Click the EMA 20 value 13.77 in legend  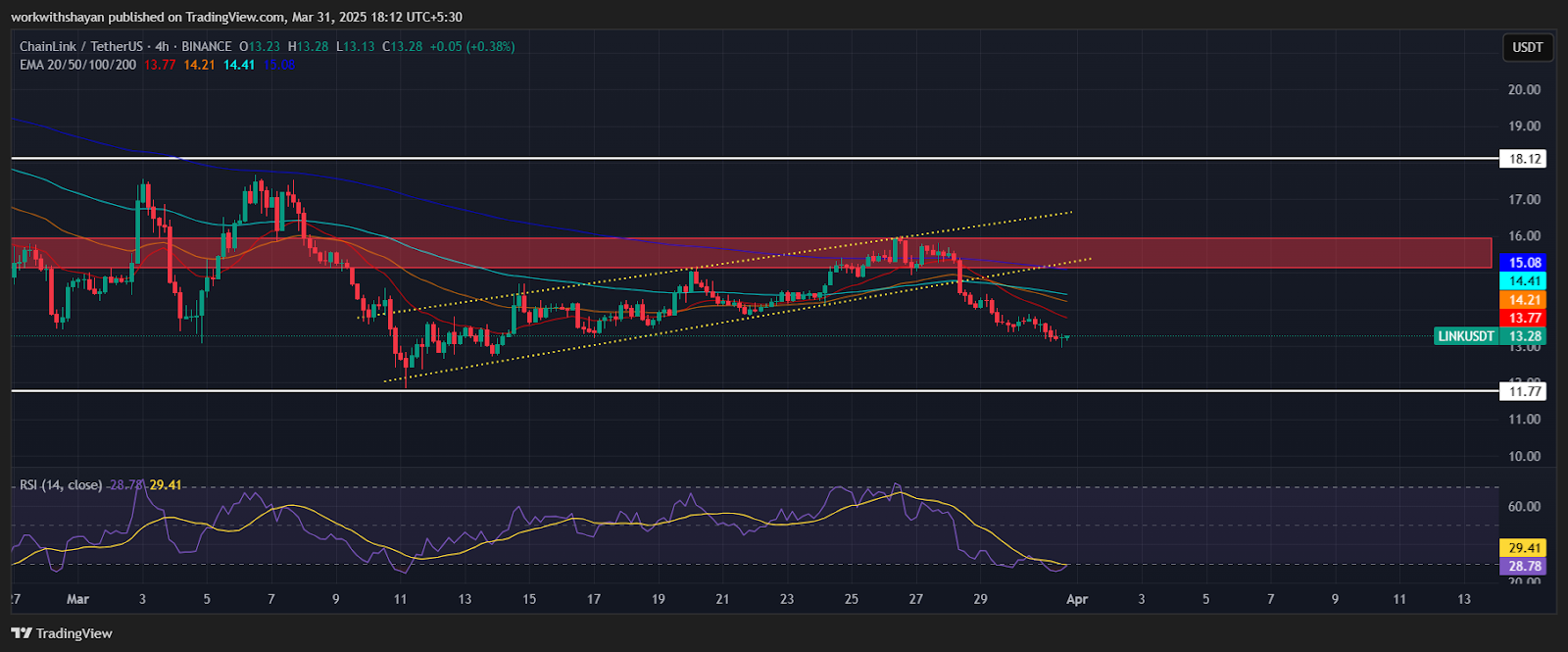pyautogui.click(x=160, y=65)
